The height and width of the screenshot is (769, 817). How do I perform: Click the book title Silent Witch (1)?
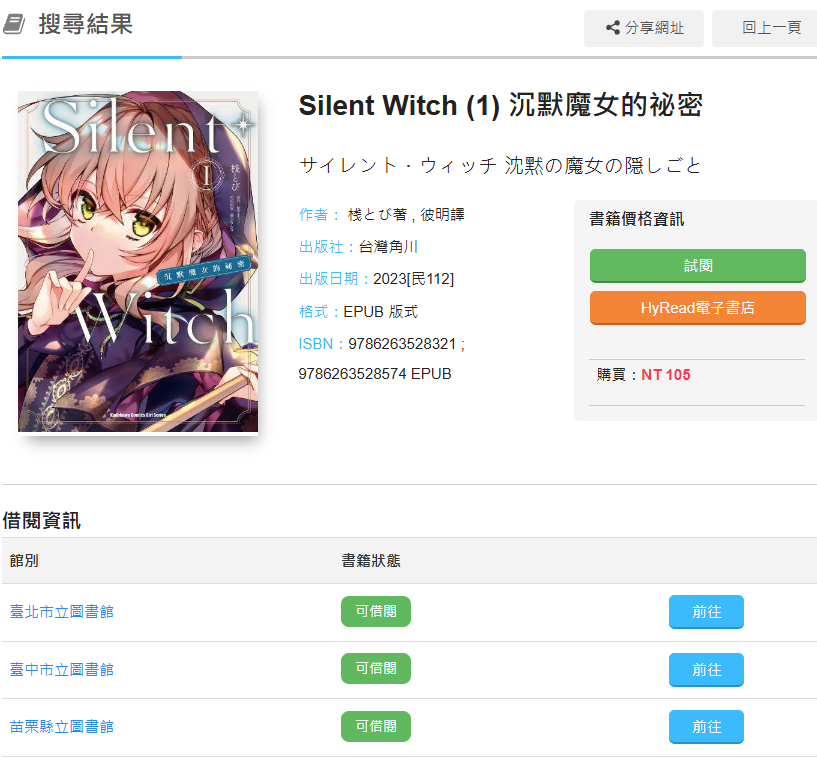coord(399,106)
